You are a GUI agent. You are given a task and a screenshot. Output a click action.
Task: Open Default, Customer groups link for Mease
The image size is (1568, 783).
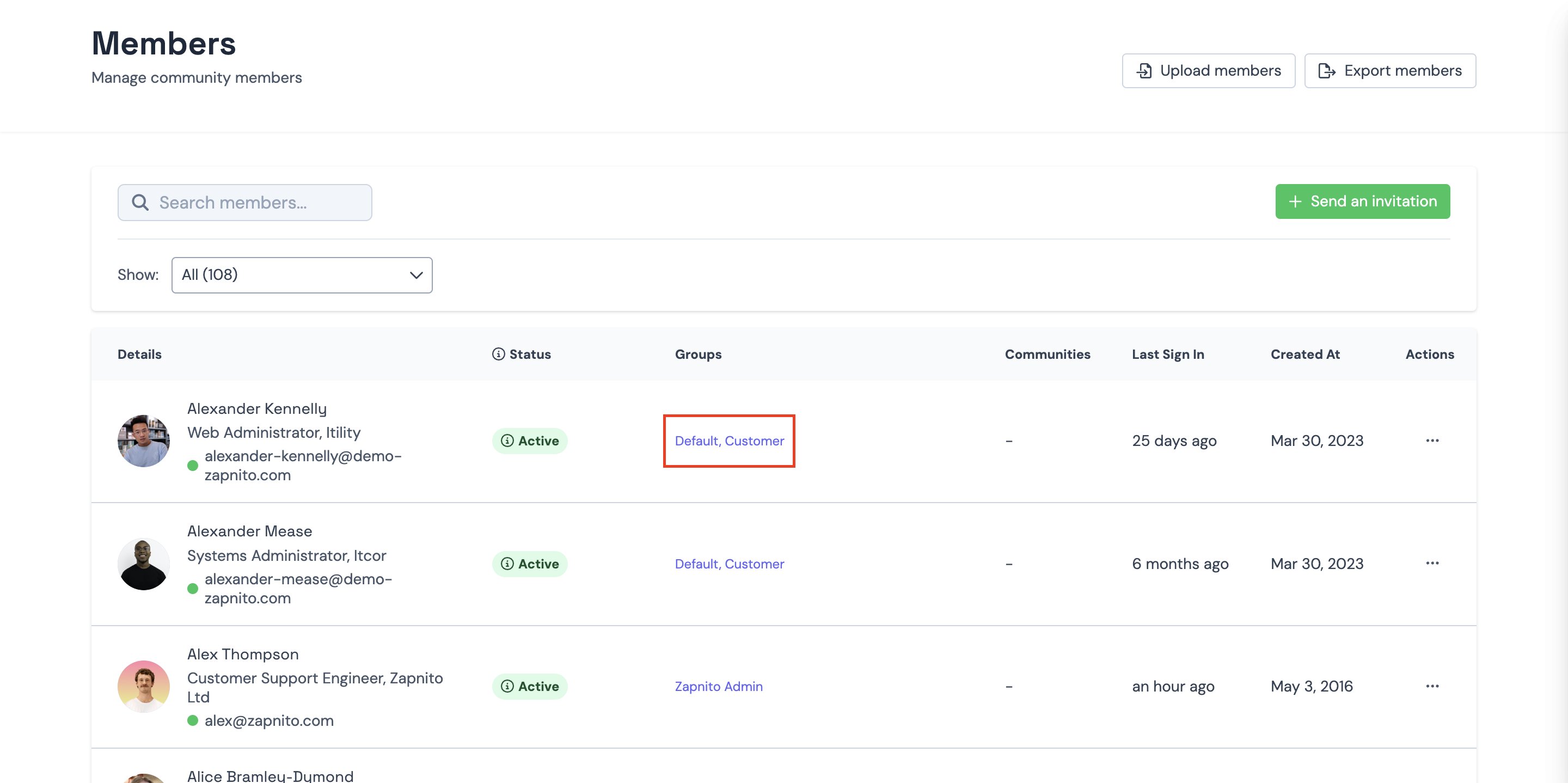pos(728,563)
